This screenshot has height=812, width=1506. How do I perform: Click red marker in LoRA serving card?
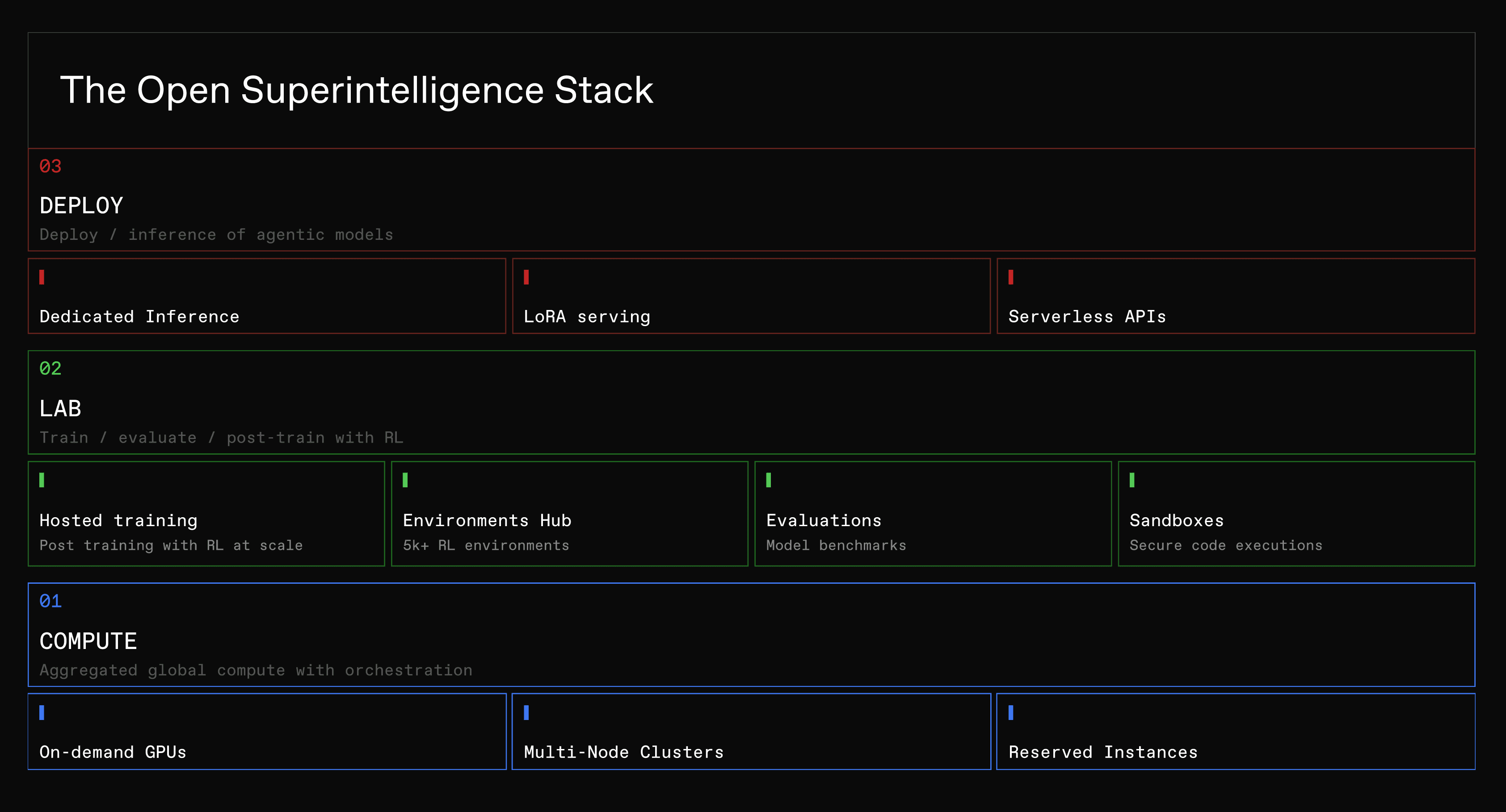coord(526,277)
